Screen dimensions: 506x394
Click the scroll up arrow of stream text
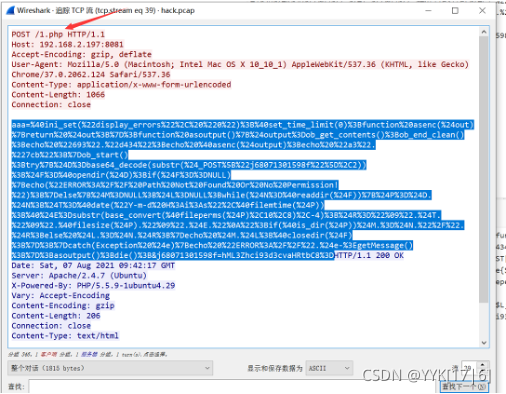(484, 32)
